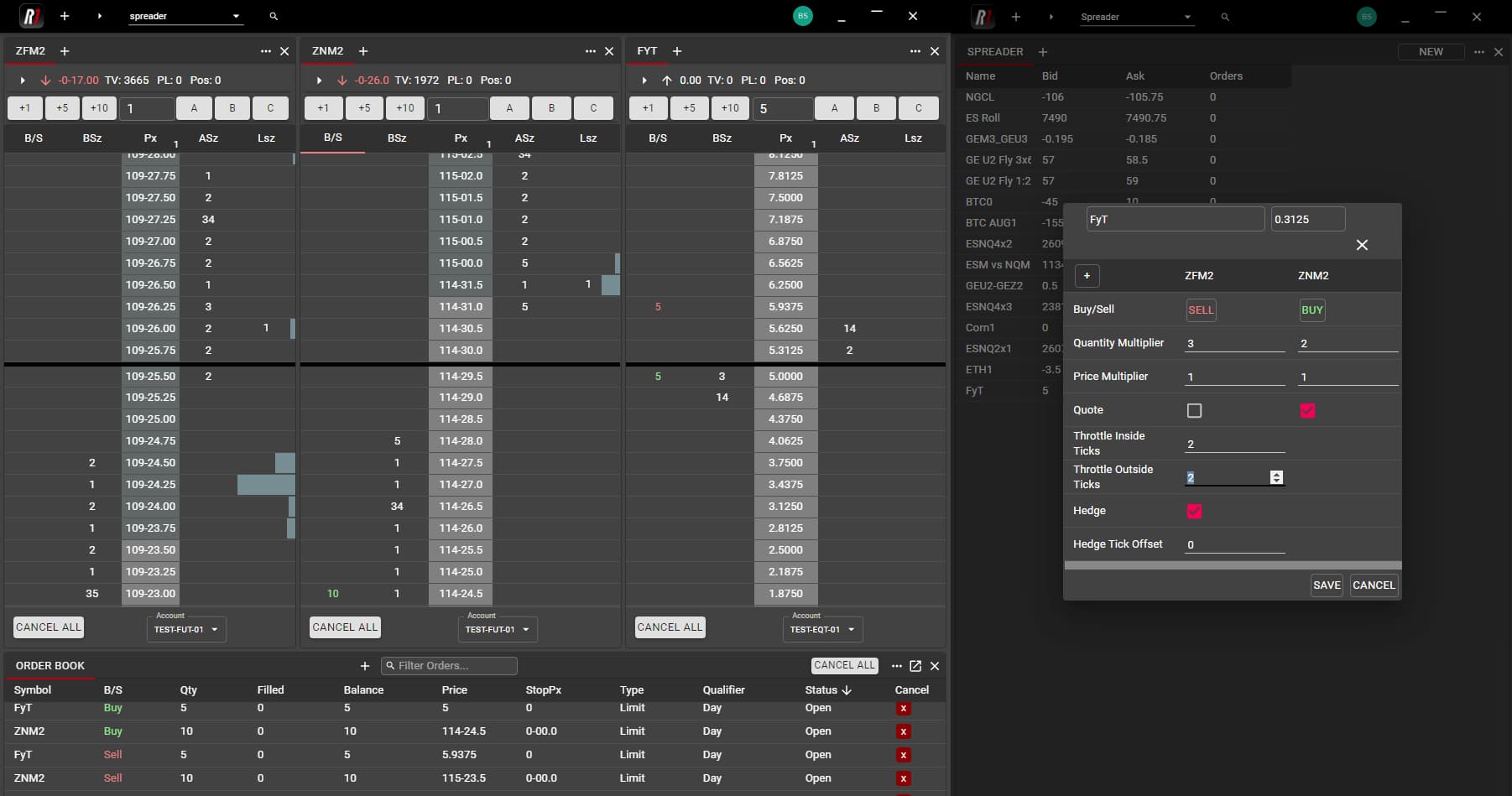
Task: Click SAVE in the spreader configuration dialog
Action: point(1326,585)
